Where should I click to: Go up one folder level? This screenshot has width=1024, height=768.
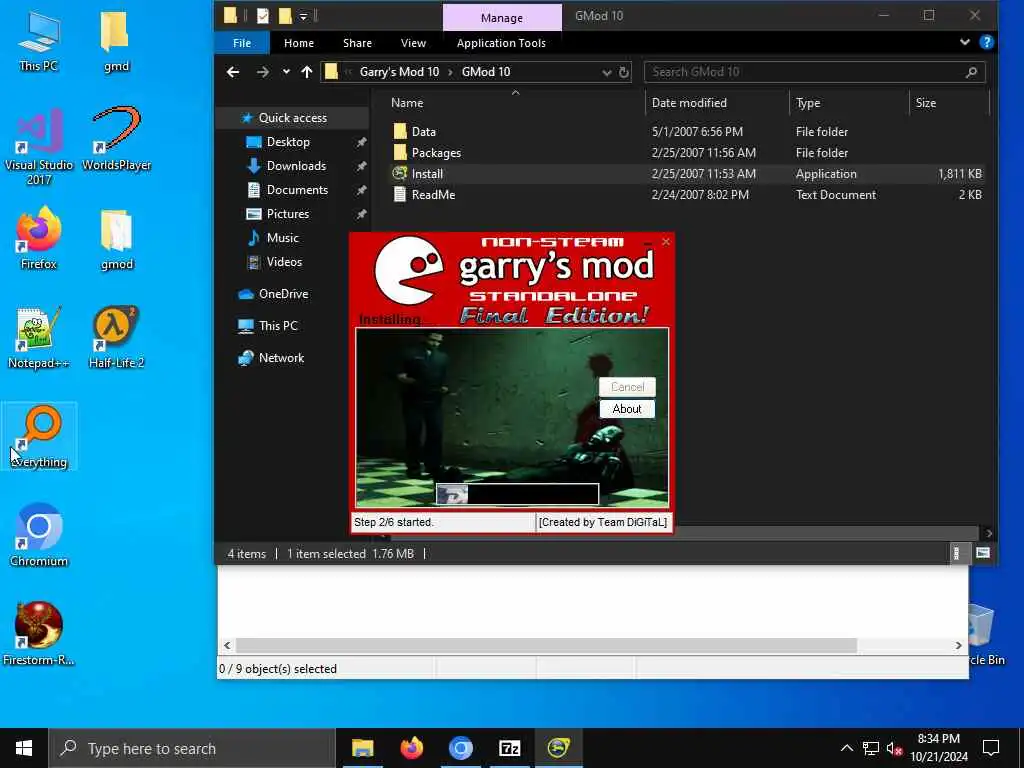(x=307, y=72)
